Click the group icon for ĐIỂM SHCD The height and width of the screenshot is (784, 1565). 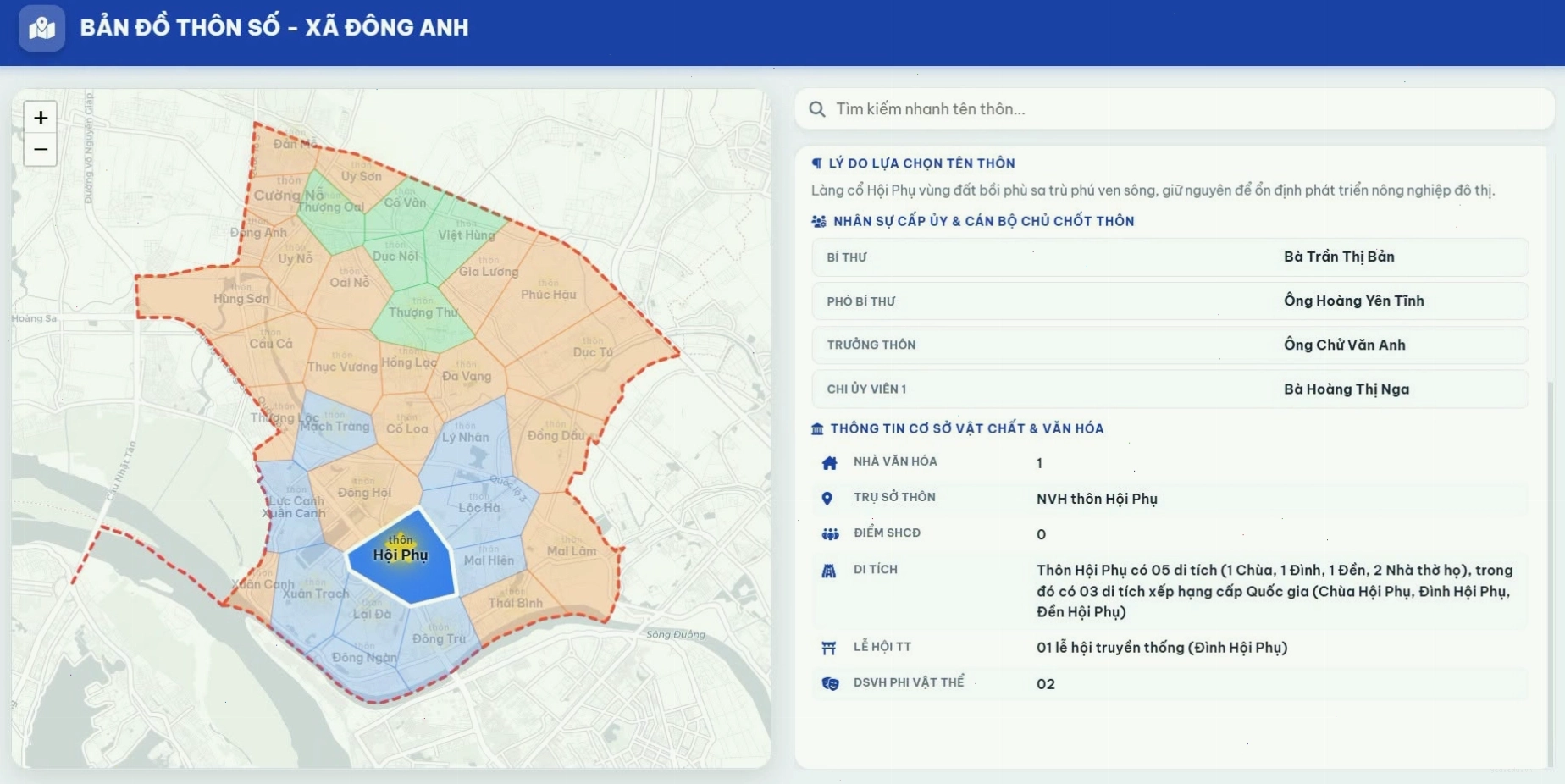[830, 534]
